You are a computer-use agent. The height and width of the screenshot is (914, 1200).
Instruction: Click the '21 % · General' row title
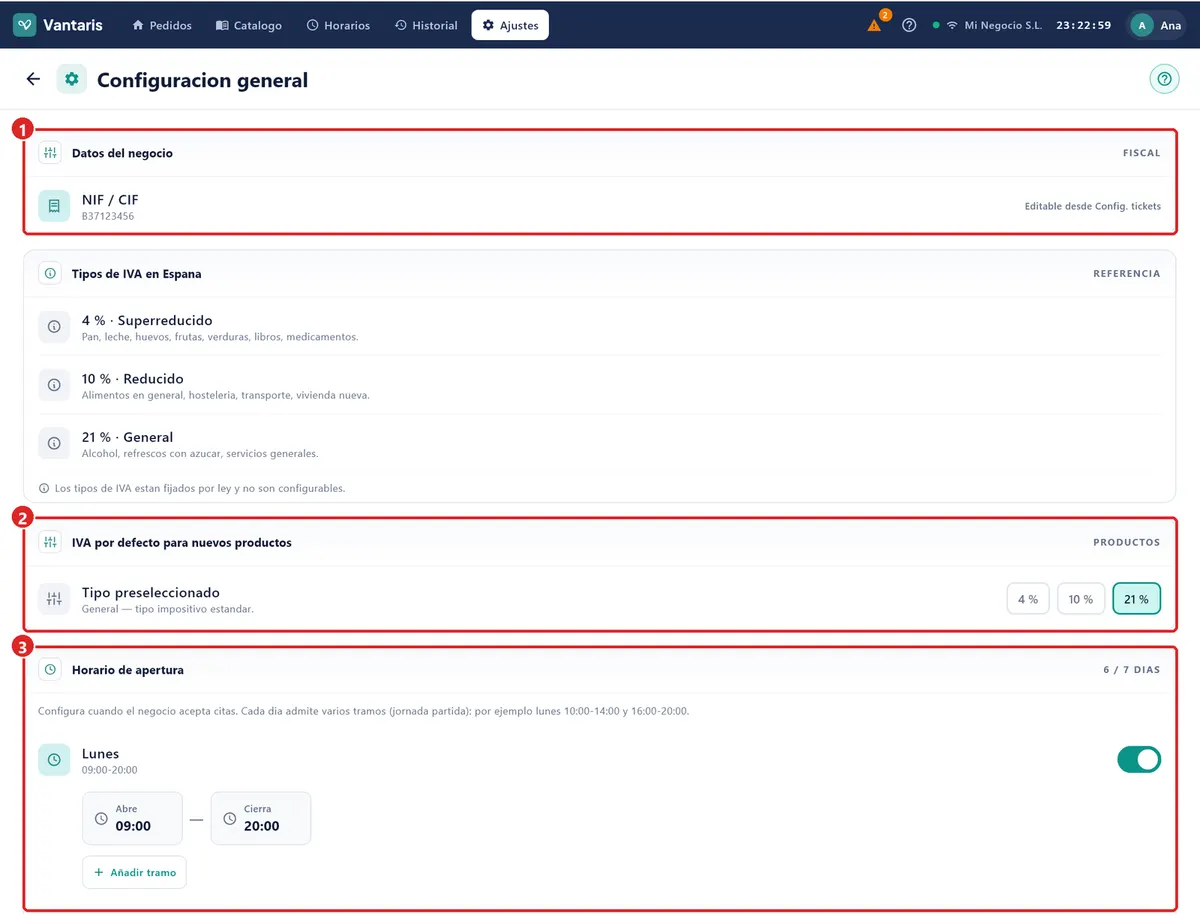(x=128, y=437)
